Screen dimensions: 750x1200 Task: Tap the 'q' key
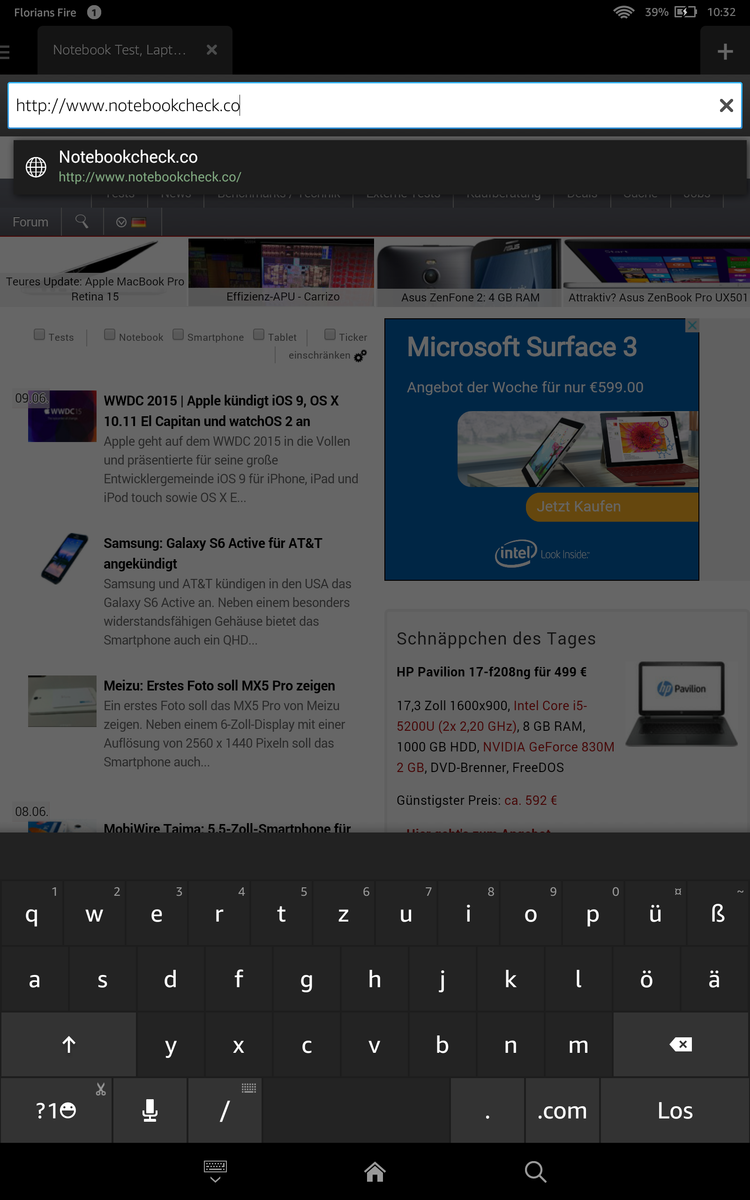tap(32, 914)
